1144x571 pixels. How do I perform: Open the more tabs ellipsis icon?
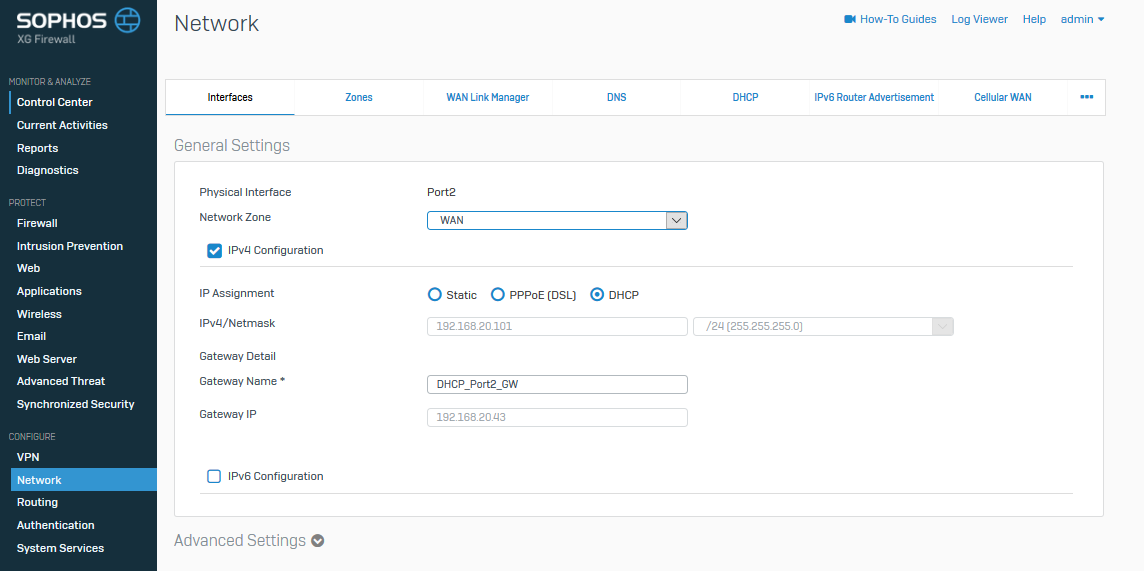coord(1086,97)
